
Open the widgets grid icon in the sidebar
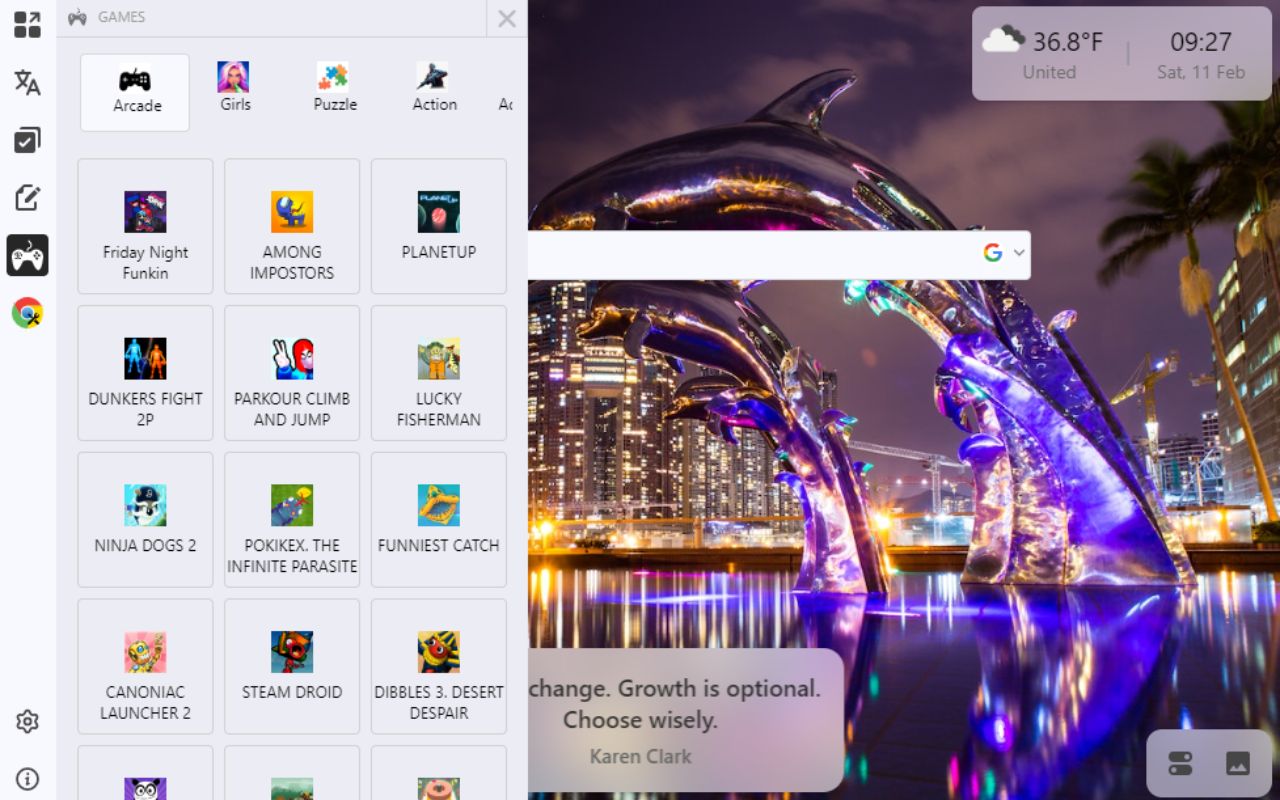tap(27, 24)
